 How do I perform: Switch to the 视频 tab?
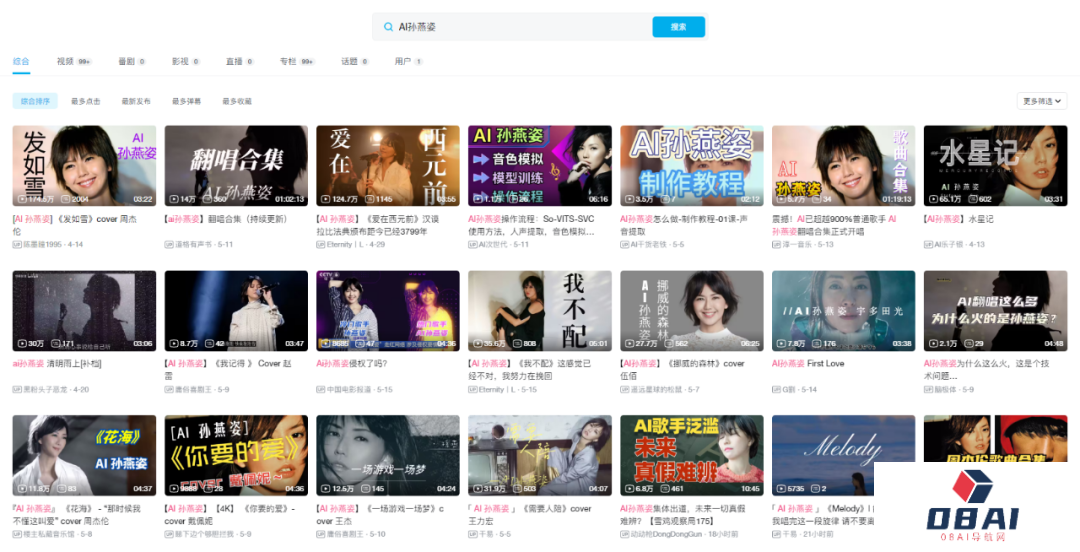[66, 61]
